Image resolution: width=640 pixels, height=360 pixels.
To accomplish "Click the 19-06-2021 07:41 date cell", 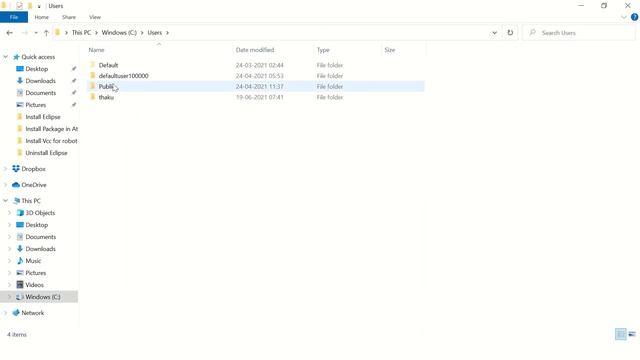I will 260,97.
